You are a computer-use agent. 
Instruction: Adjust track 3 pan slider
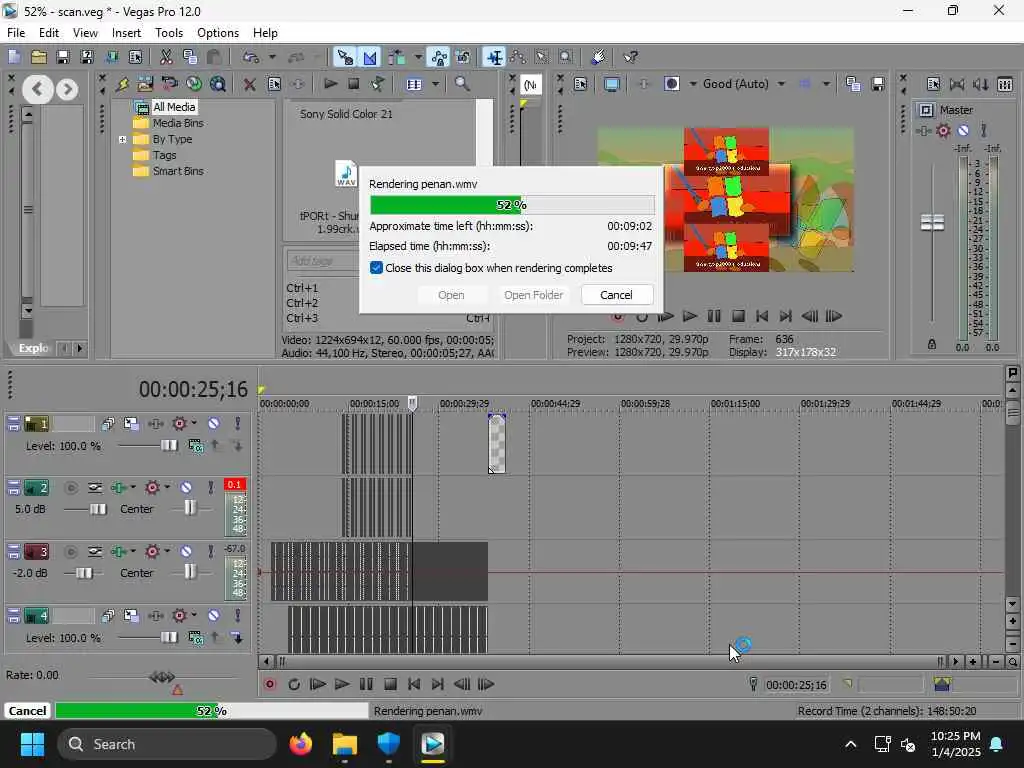pyautogui.click(x=189, y=573)
